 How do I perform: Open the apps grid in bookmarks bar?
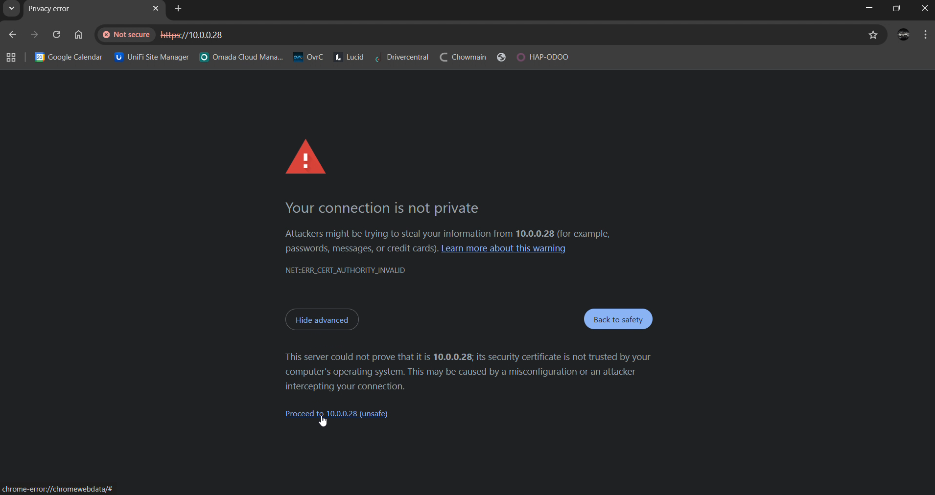coord(12,57)
